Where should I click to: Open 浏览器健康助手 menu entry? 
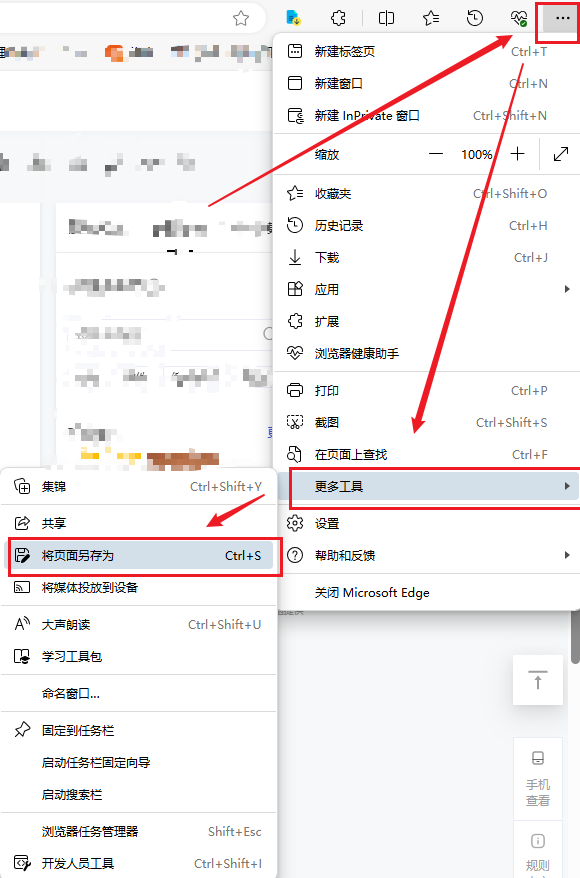(427, 353)
